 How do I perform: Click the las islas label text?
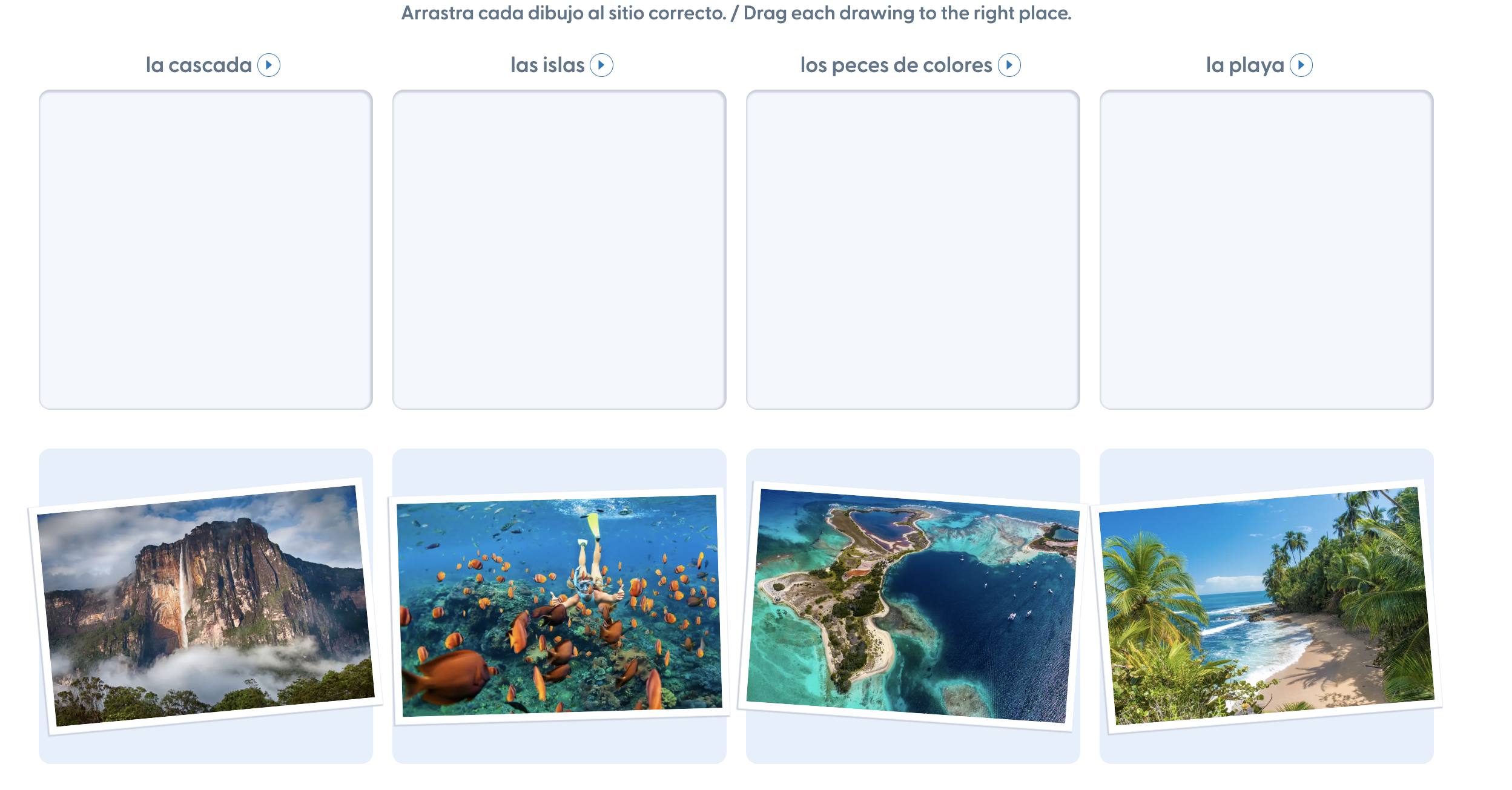[x=547, y=65]
